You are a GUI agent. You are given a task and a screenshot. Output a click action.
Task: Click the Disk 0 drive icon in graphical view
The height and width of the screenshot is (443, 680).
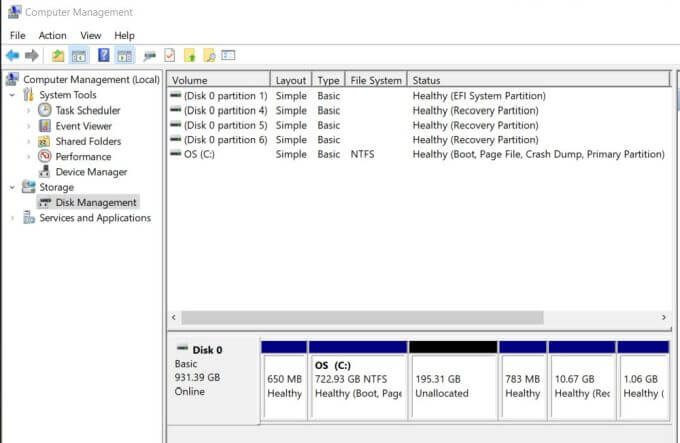(183, 348)
